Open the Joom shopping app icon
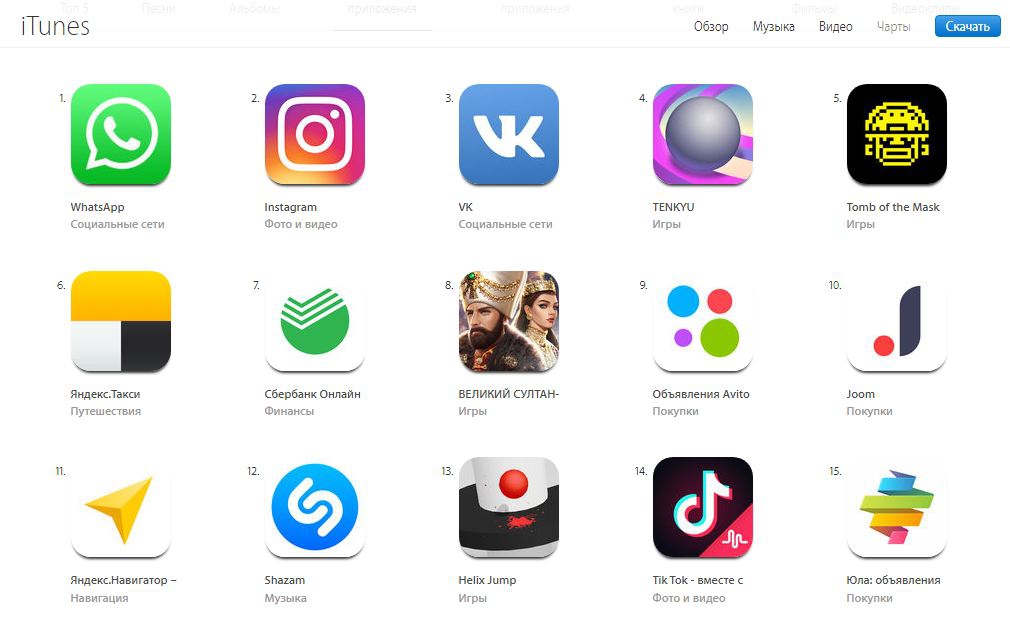 point(896,321)
